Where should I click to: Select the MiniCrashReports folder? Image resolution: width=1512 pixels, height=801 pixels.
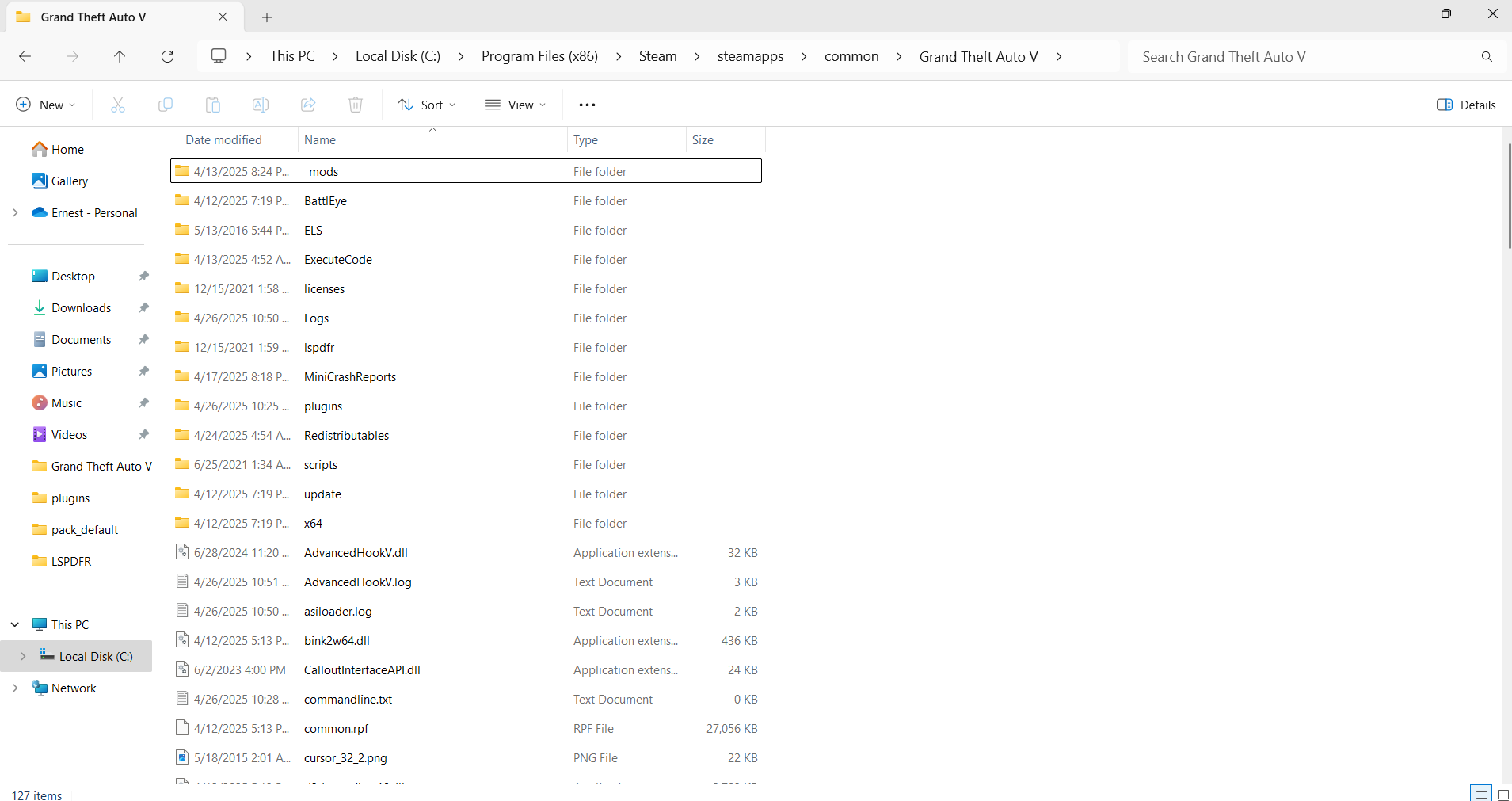coord(467,376)
